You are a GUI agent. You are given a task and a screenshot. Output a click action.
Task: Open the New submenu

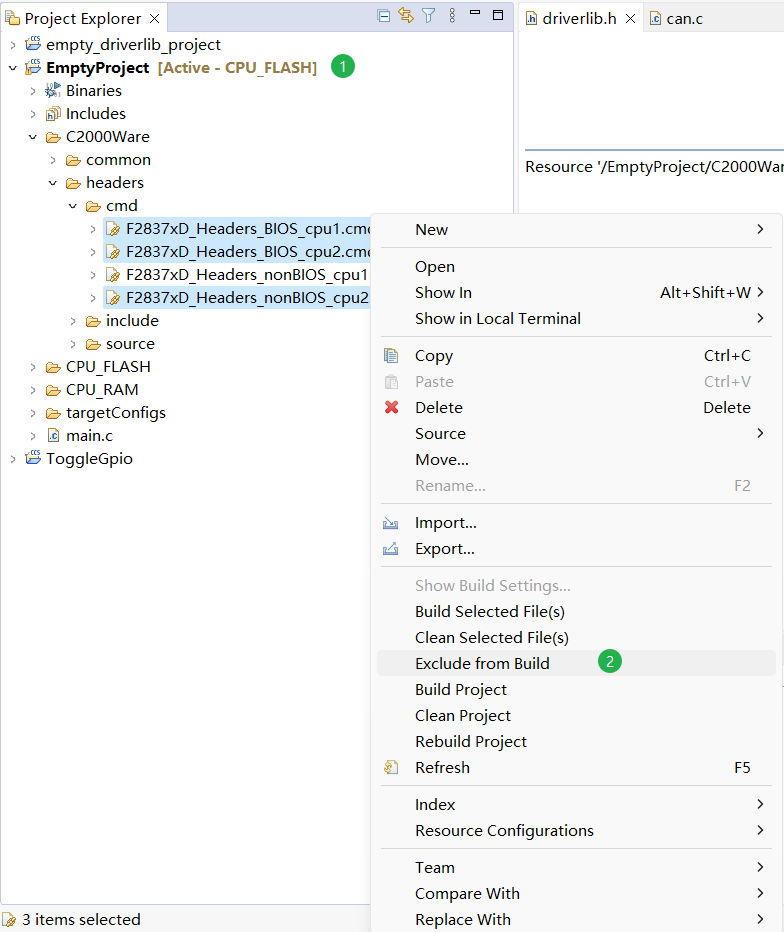click(x=431, y=229)
